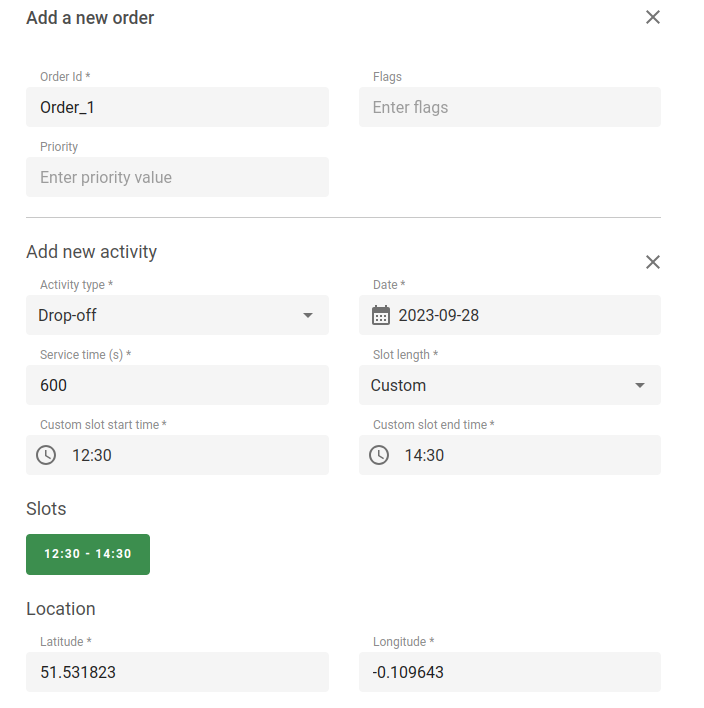The height and width of the screenshot is (708, 704).
Task: Expand the Activity type dropdown arrow
Action: click(307, 316)
